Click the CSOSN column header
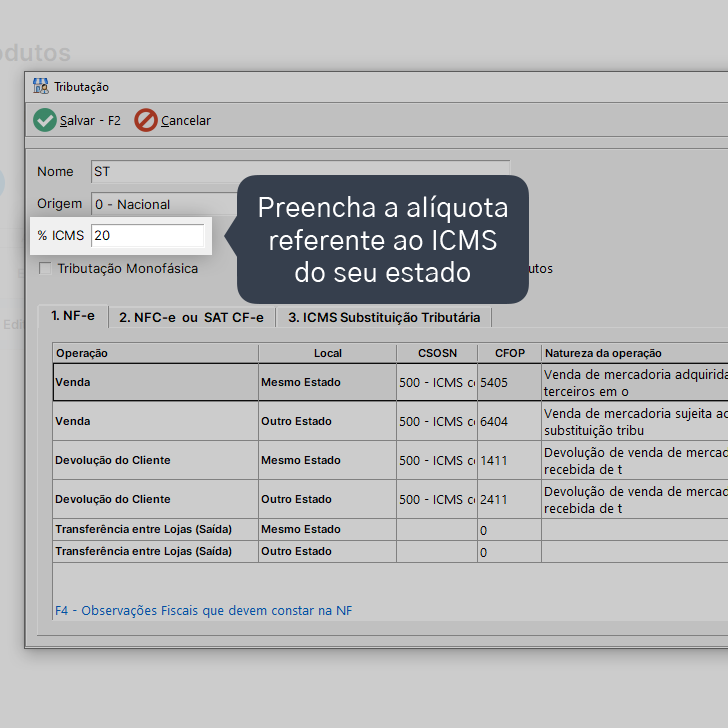Screen dimensions: 728x728 (x=437, y=353)
